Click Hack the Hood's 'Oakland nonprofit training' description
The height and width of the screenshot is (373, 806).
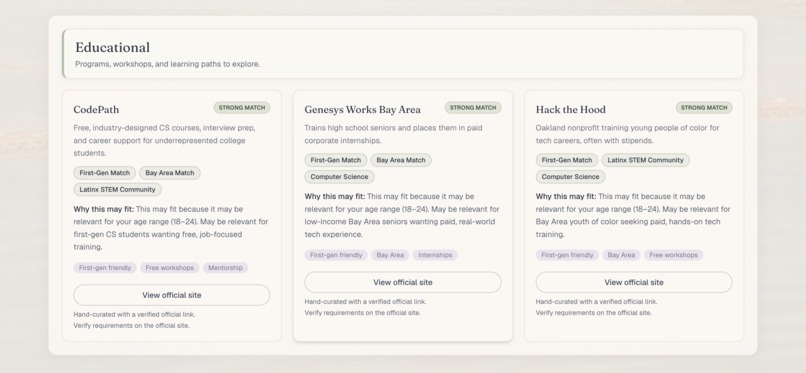pos(627,134)
